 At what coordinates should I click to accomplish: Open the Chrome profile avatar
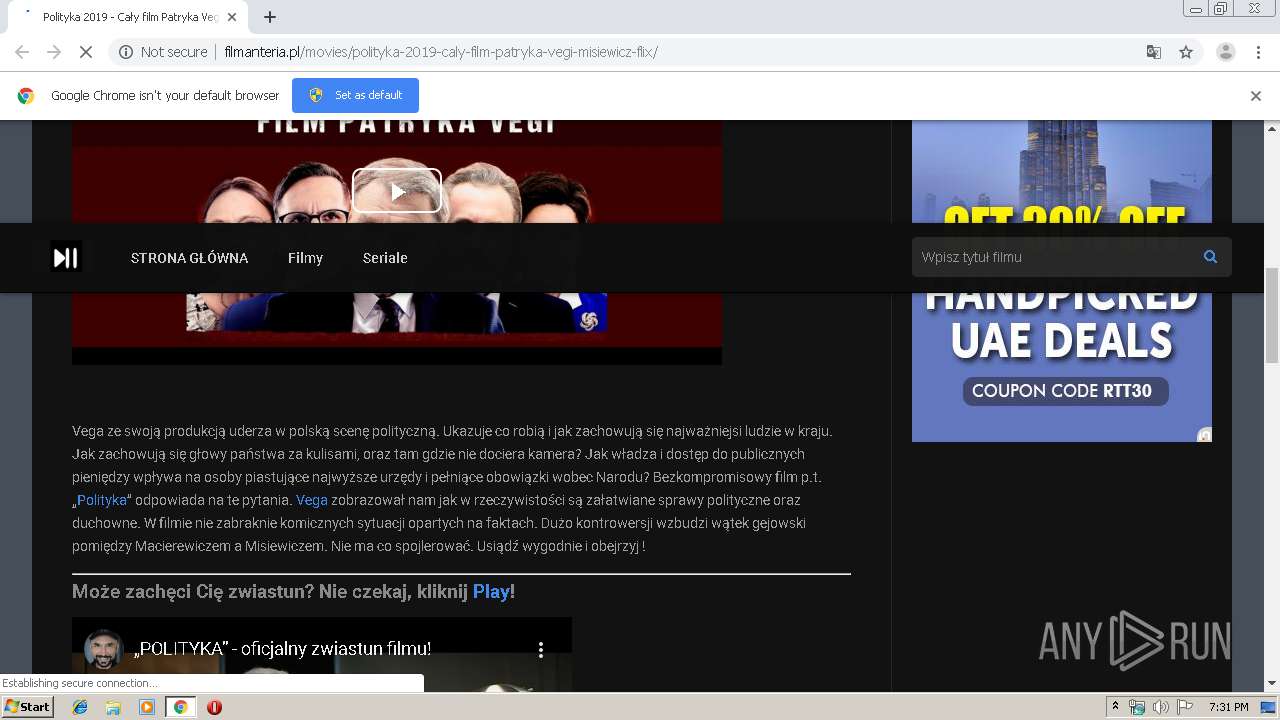(x=1225, y=52)
